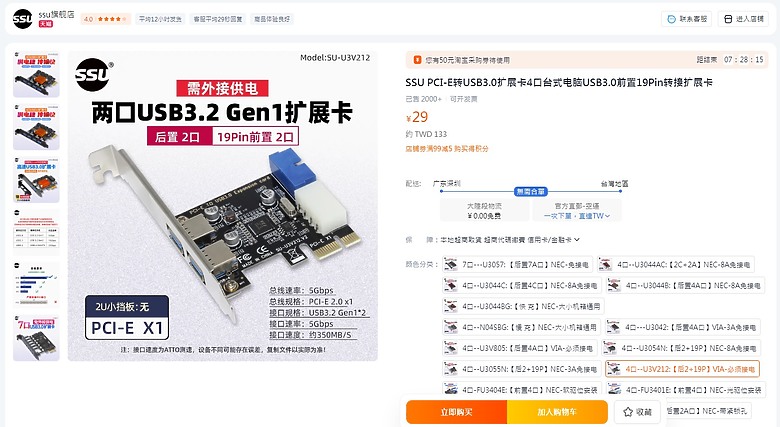Screen dimensions: 780x427
Task: Click the orange coupon icon in banner
Action: click(417, 60)
